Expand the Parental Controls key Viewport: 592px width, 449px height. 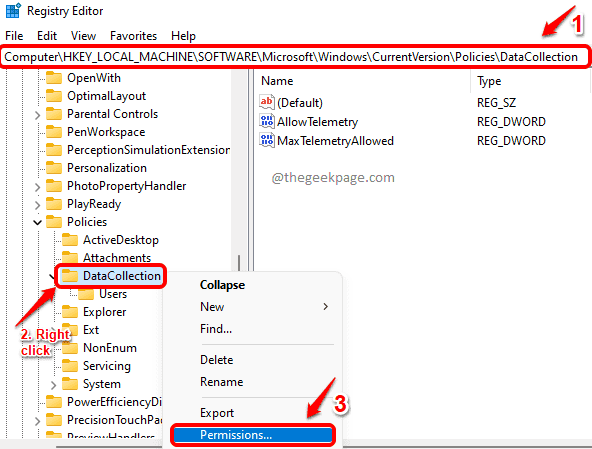37,114
